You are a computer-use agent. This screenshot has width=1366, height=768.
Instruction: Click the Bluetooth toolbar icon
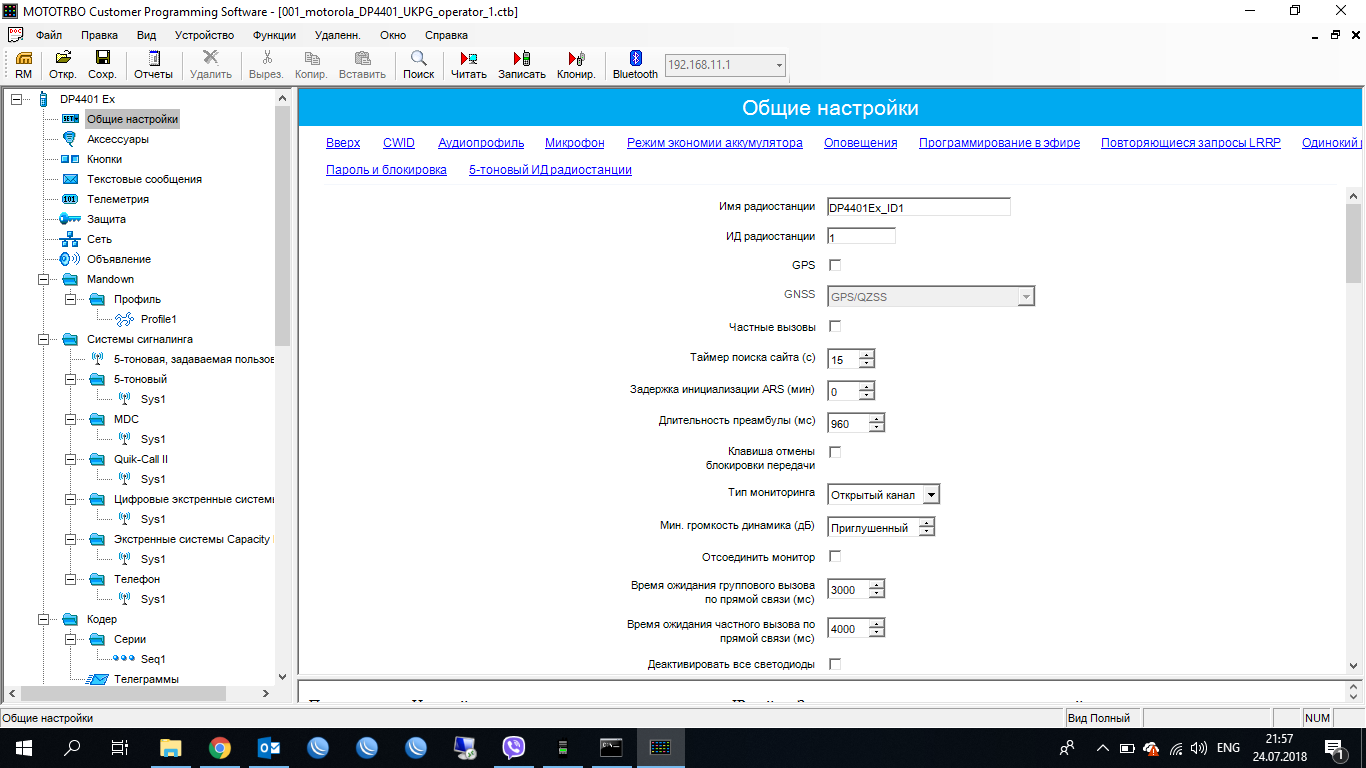[x=635, y=65]
